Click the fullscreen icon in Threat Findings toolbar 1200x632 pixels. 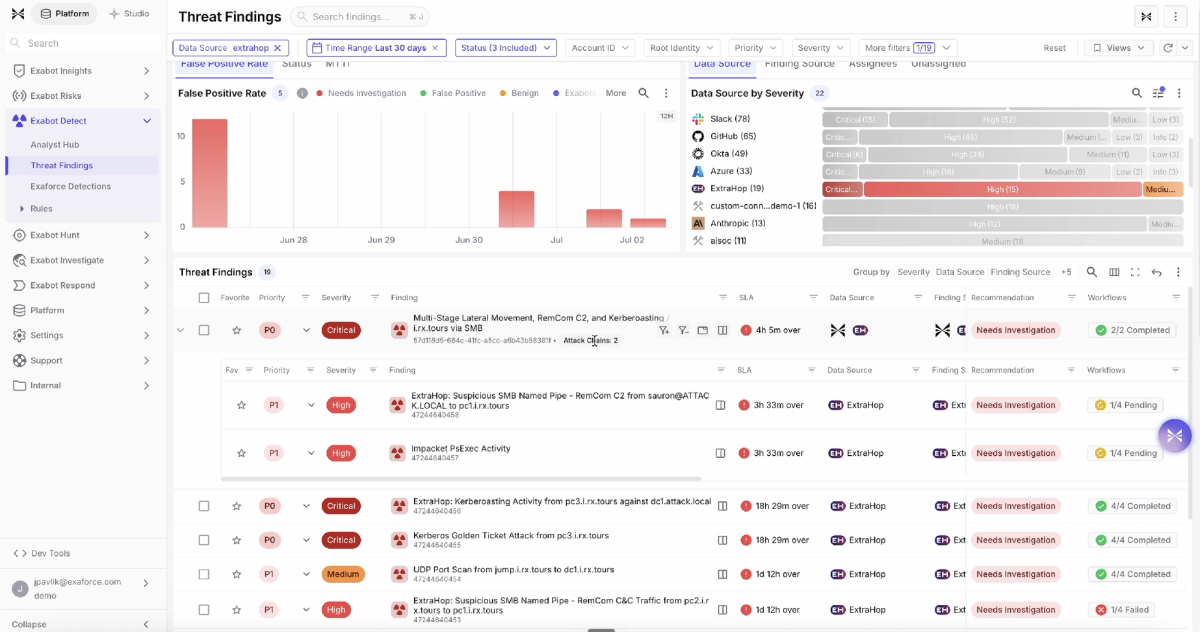[1135, 272]
